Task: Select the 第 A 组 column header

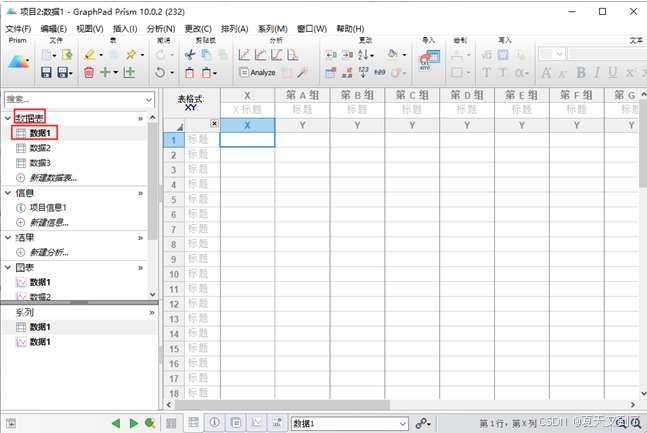Action: point(302,95)
